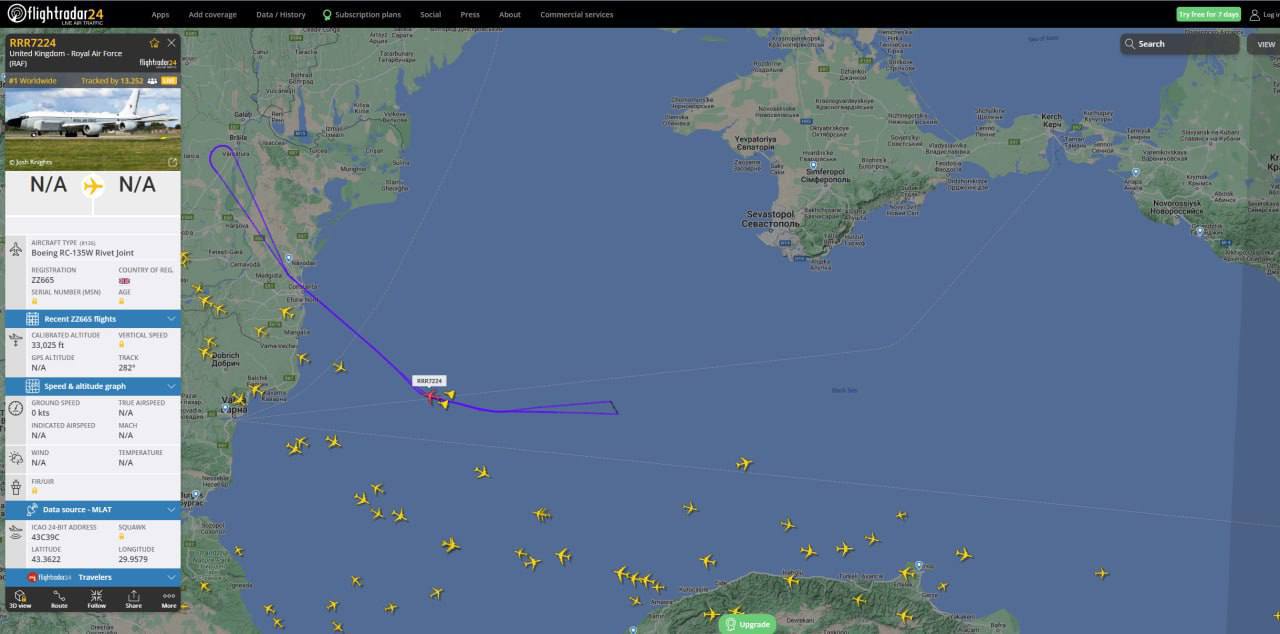Open the Subscription plans menu item
The height and width of the screenshot is (634, 1280).
pos(361,15)
